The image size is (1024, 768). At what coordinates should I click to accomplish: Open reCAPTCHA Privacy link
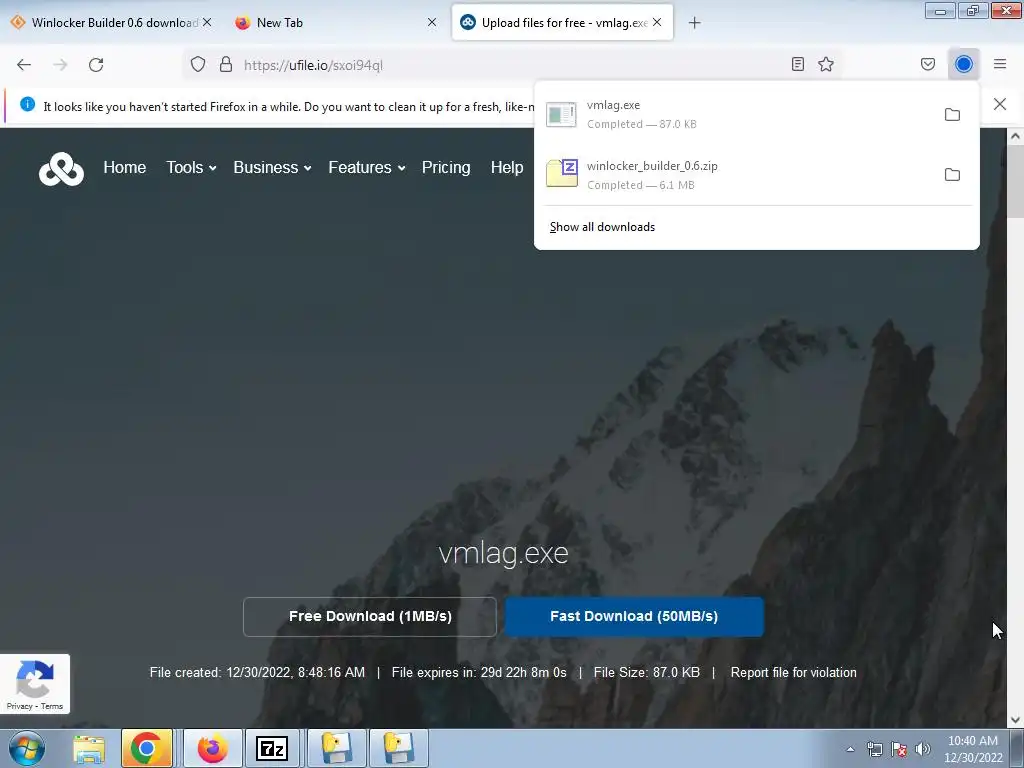pyautogui.click(x=20, y=706)
